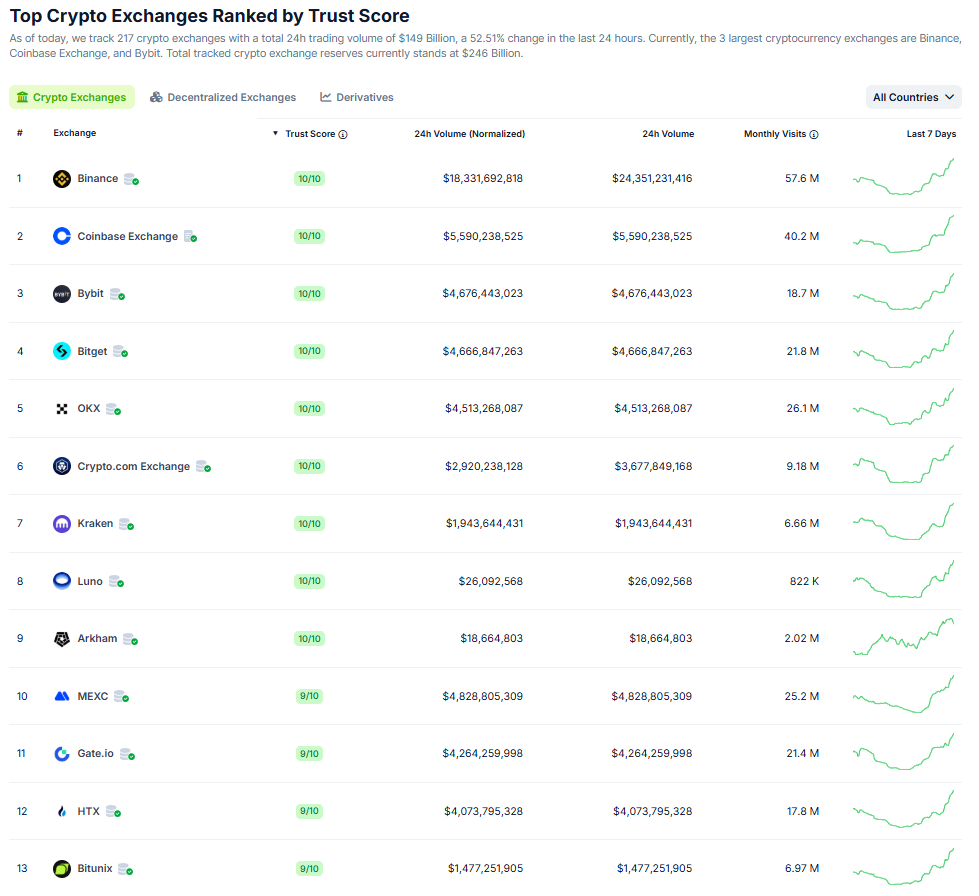Screen dimensions: 979x896
Task: Click Binance's Last 7 Days sparkline chart
Action: pyautogui.click(x=903, y=177)
